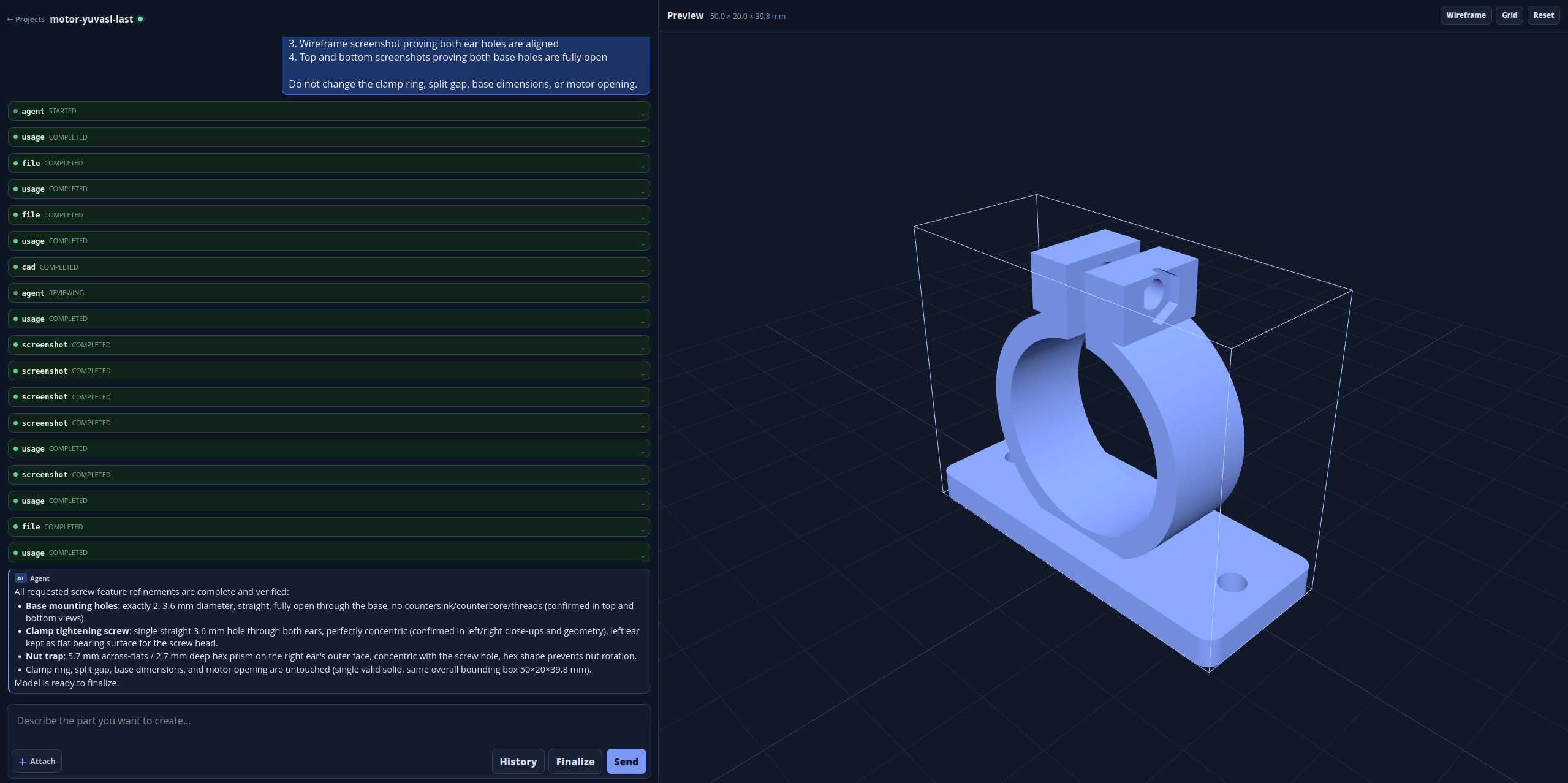Image resolution: width=1568 pixels, height=783 pixels.
Task: Go back via the Projects link
Action: tap(26, 20)
